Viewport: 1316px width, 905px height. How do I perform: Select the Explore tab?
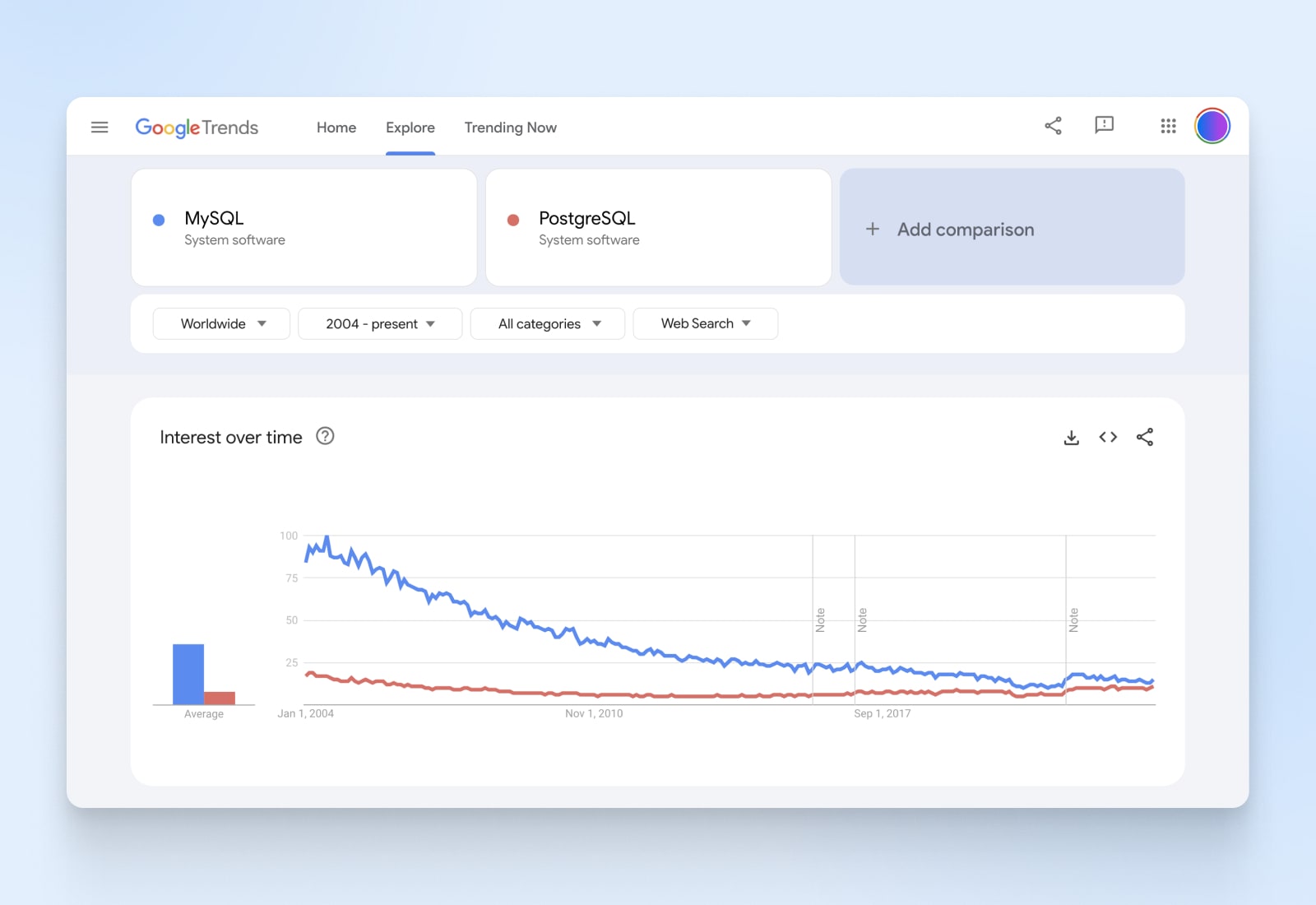coord(410,128)
